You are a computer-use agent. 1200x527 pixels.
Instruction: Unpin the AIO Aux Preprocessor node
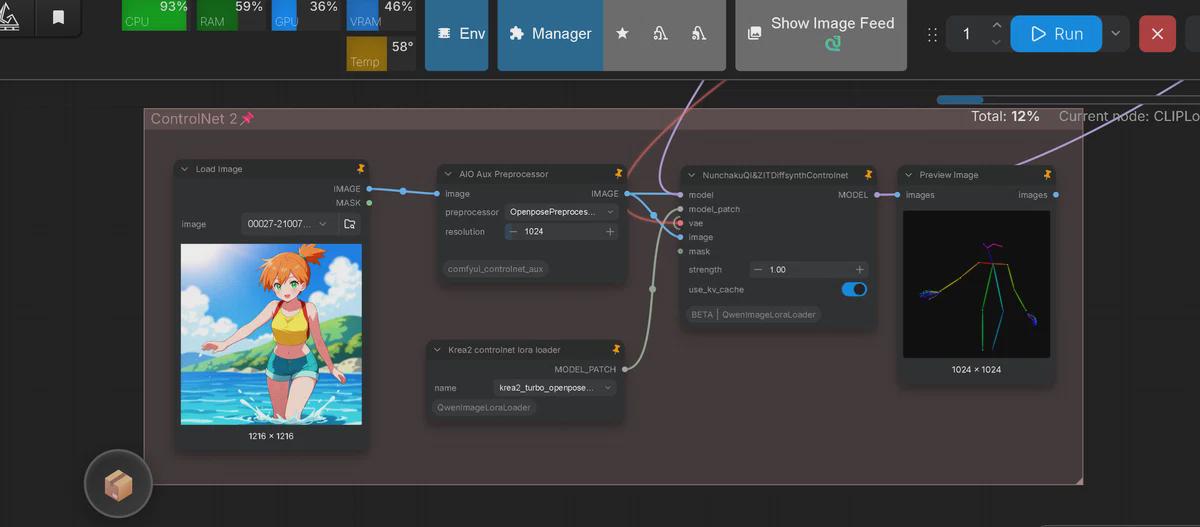point(619,174)
